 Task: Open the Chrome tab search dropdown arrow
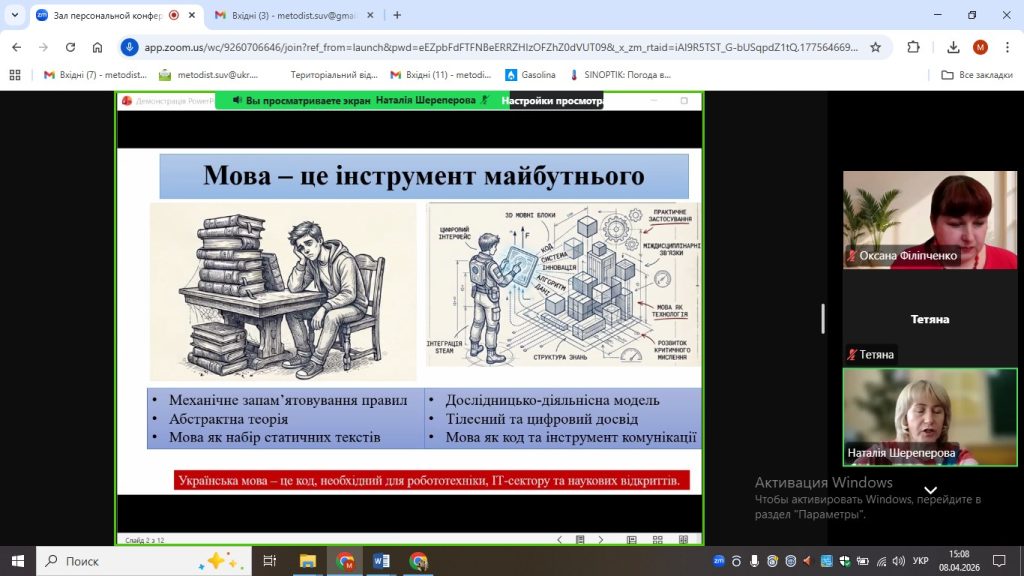pyautogui.click(x=14, y=15)
